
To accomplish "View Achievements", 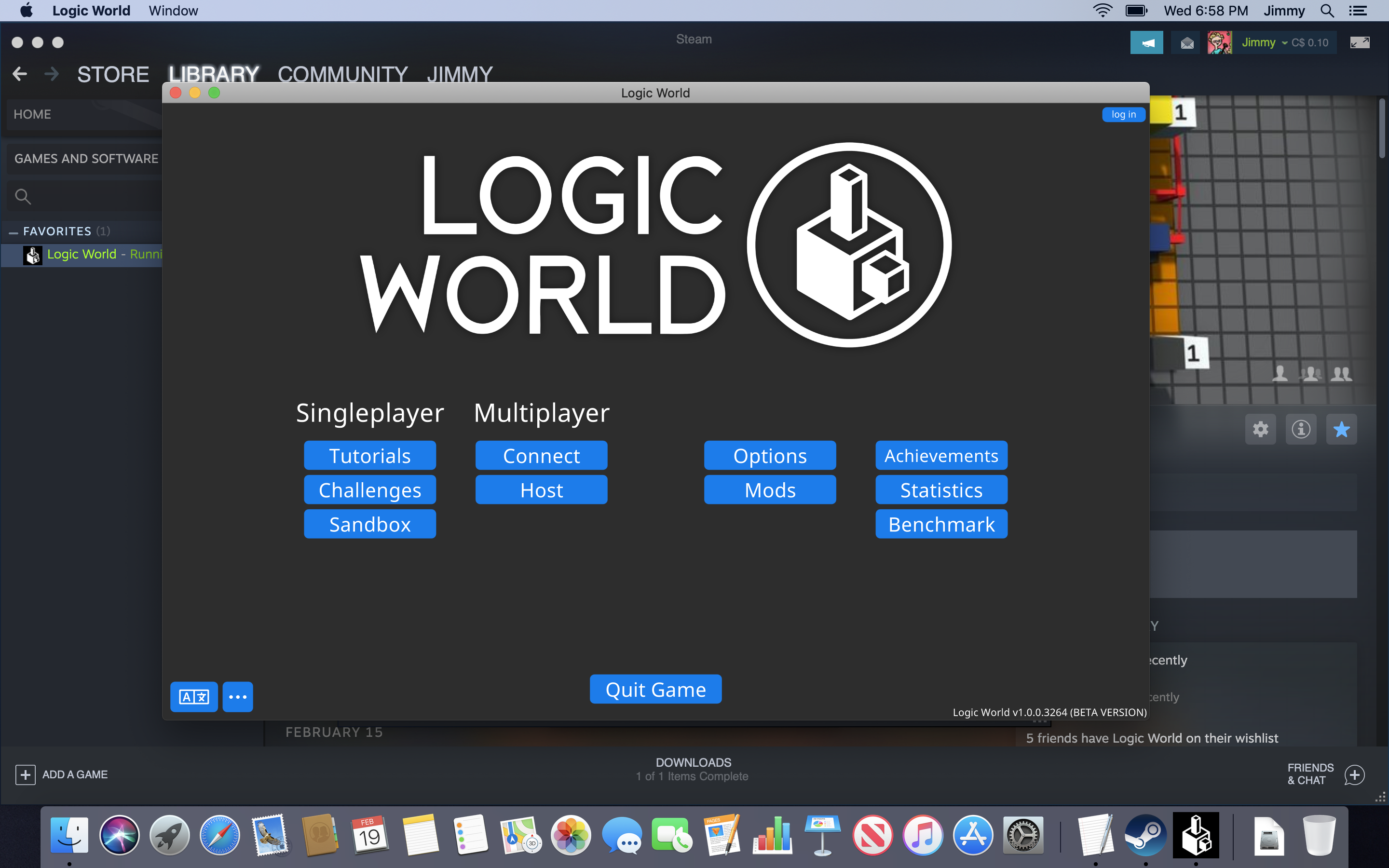I will tap(941, 455).
